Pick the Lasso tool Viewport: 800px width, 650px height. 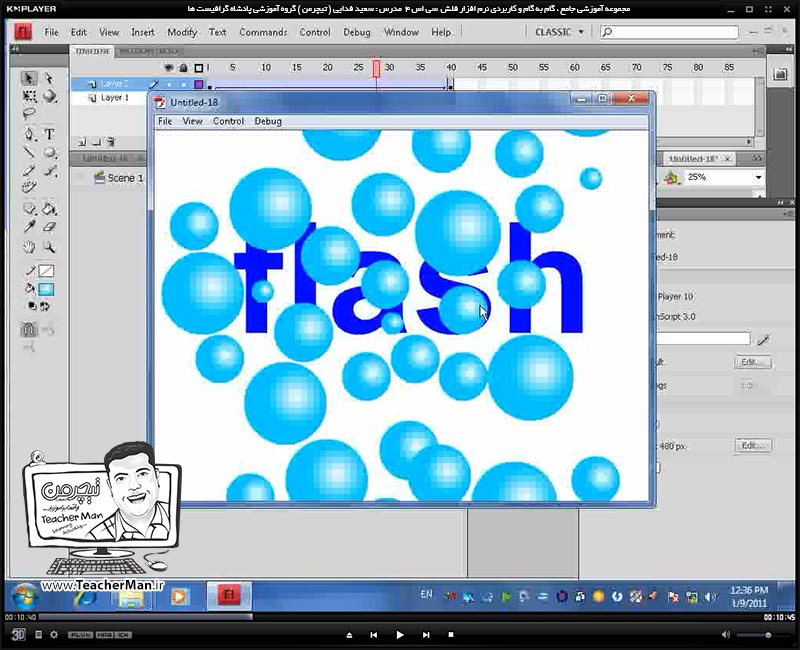(29, 113)
